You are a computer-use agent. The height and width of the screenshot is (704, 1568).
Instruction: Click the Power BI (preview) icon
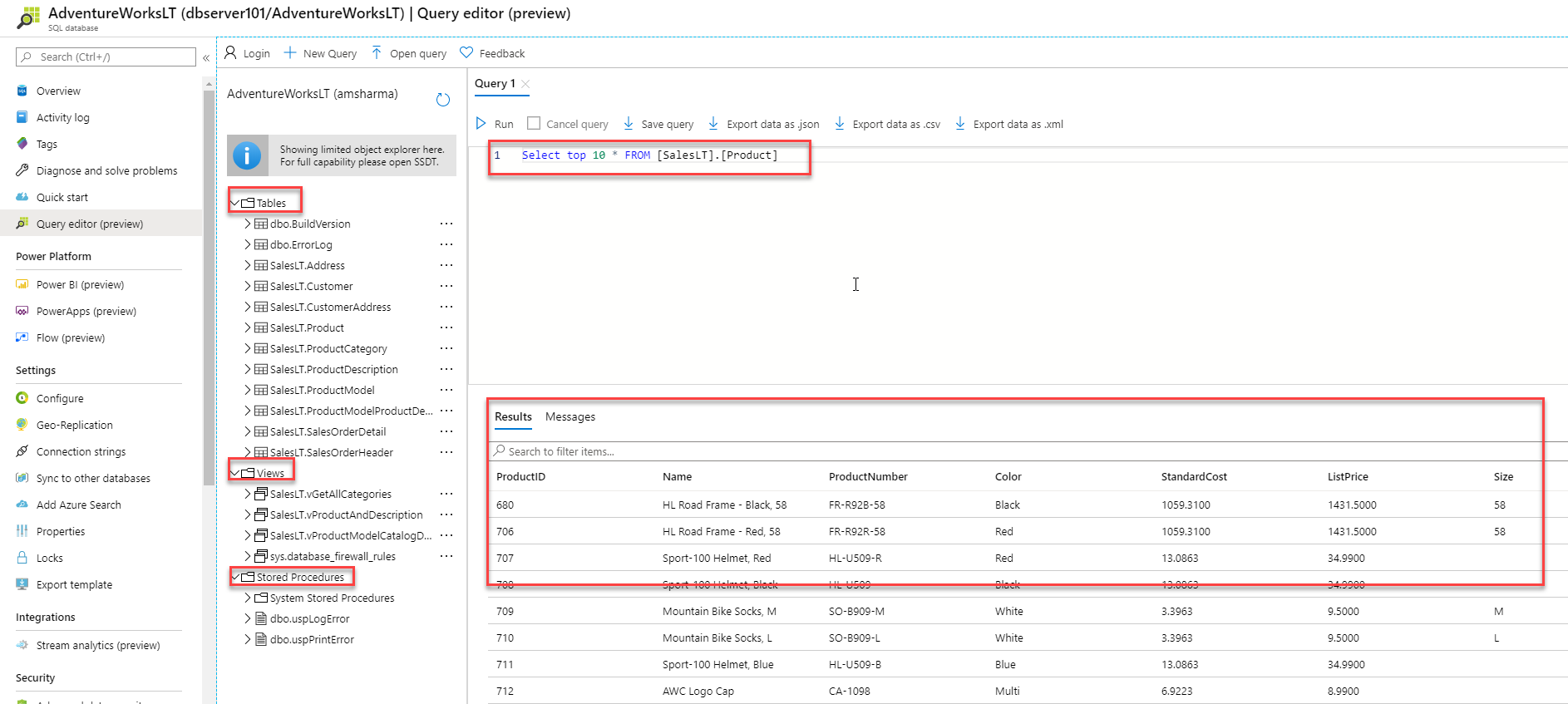22,284
